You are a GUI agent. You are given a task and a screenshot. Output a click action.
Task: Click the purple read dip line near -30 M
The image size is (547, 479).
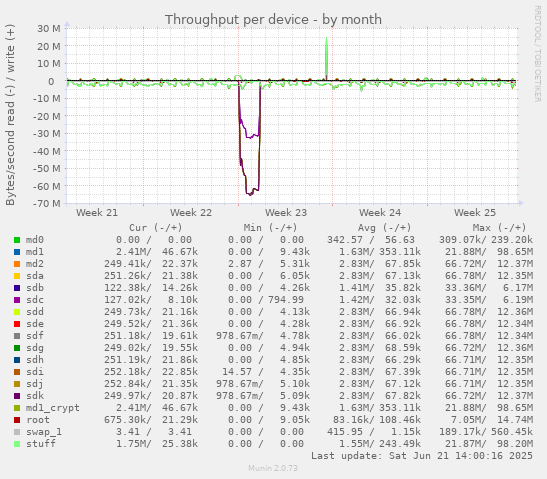(251, 136)
